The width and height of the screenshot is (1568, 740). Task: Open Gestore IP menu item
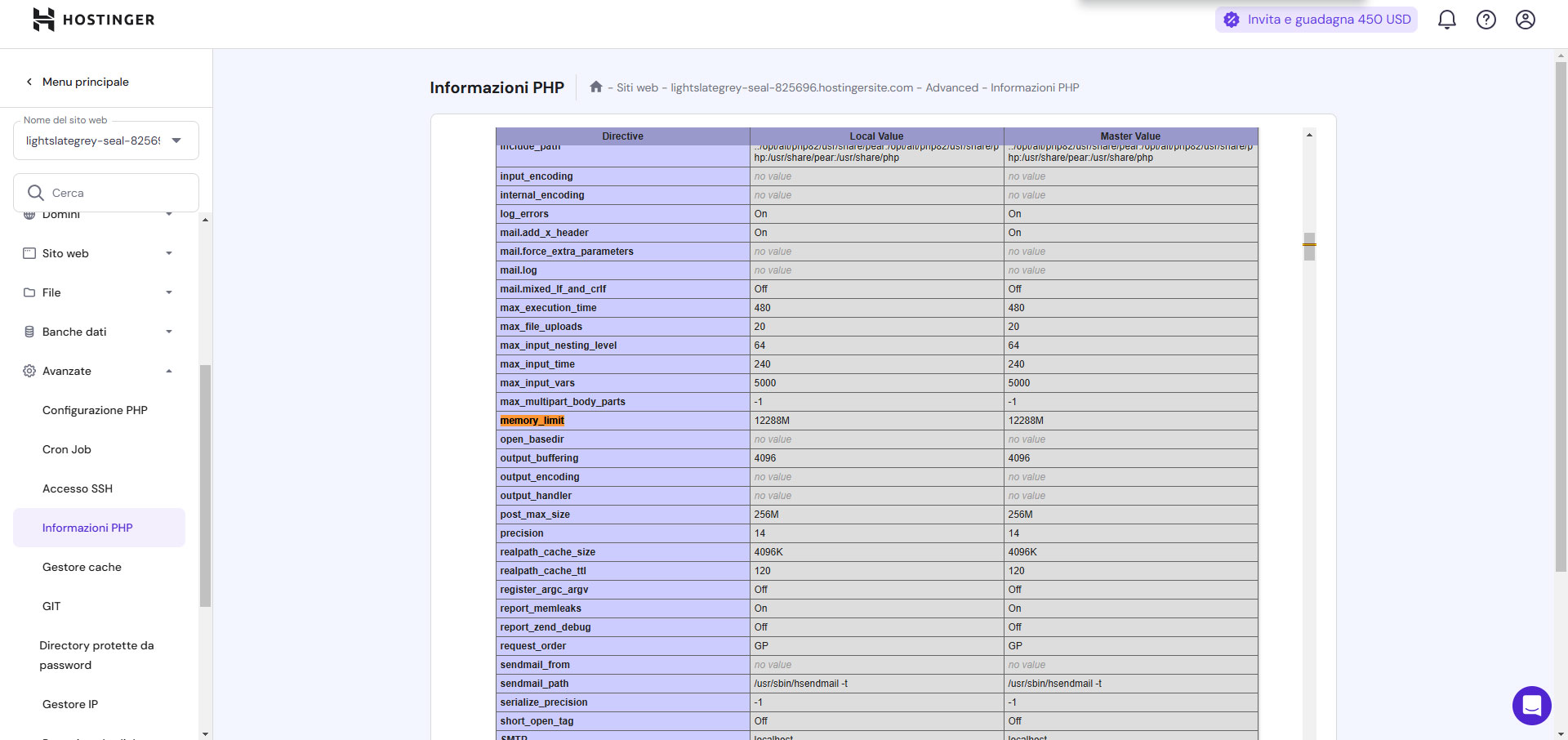70,704
